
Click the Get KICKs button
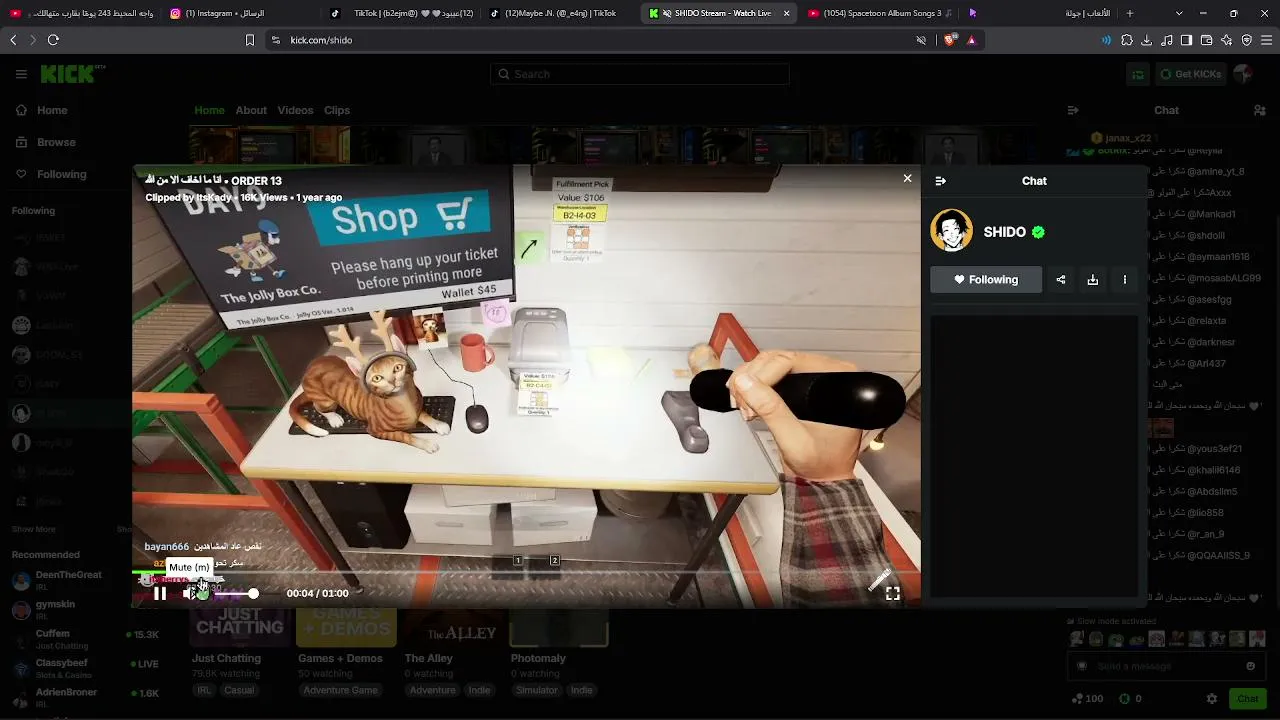click(x=1190, y=74)
